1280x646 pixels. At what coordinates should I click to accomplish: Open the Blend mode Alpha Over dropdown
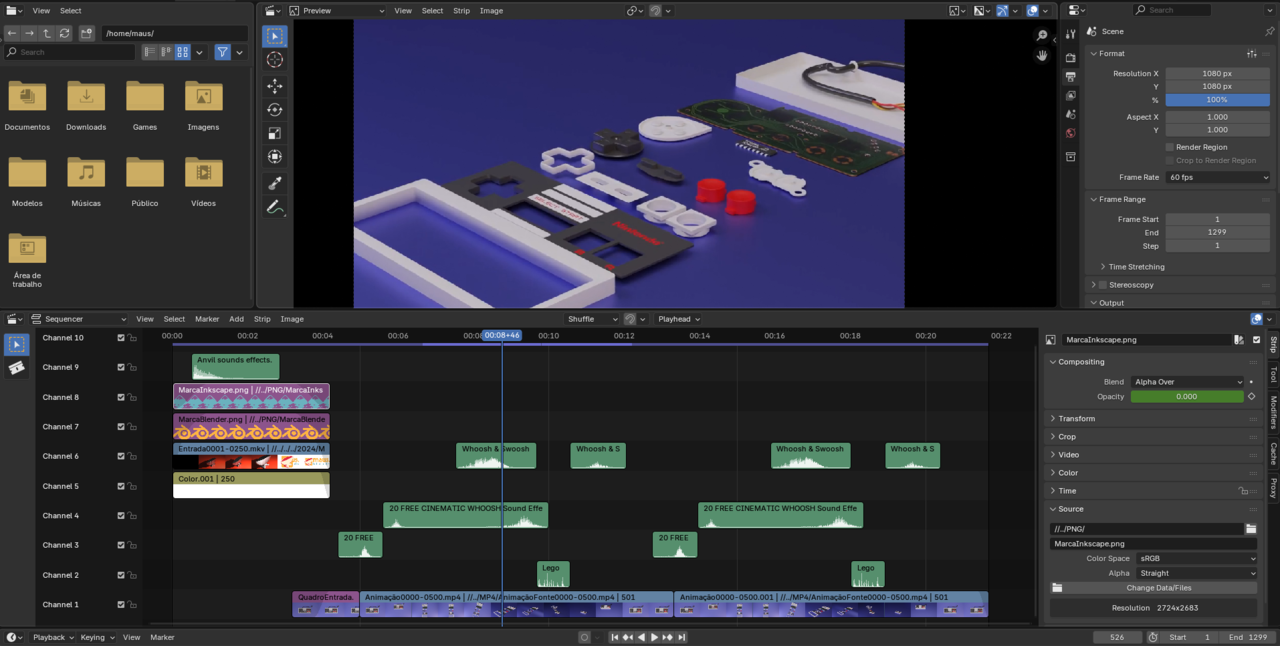coord(1187,382)
